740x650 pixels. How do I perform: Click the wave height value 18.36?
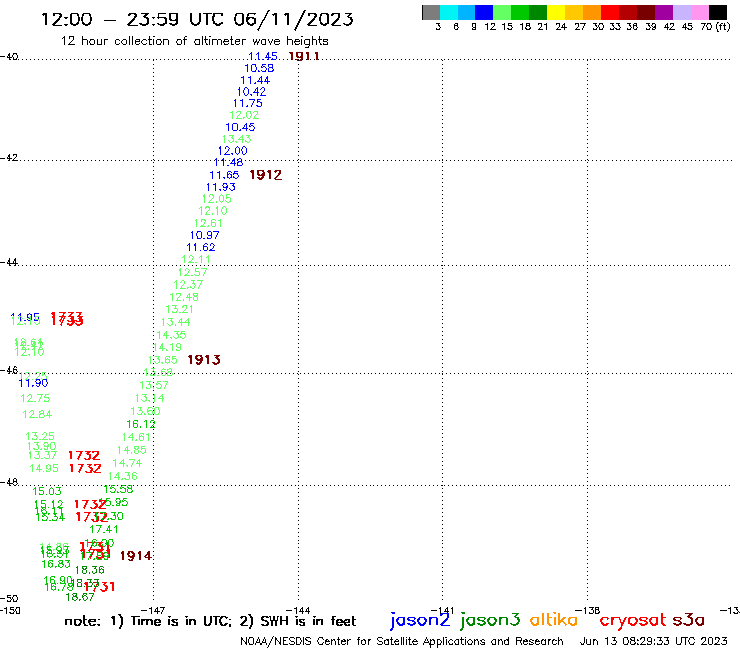tap(90, 570)
